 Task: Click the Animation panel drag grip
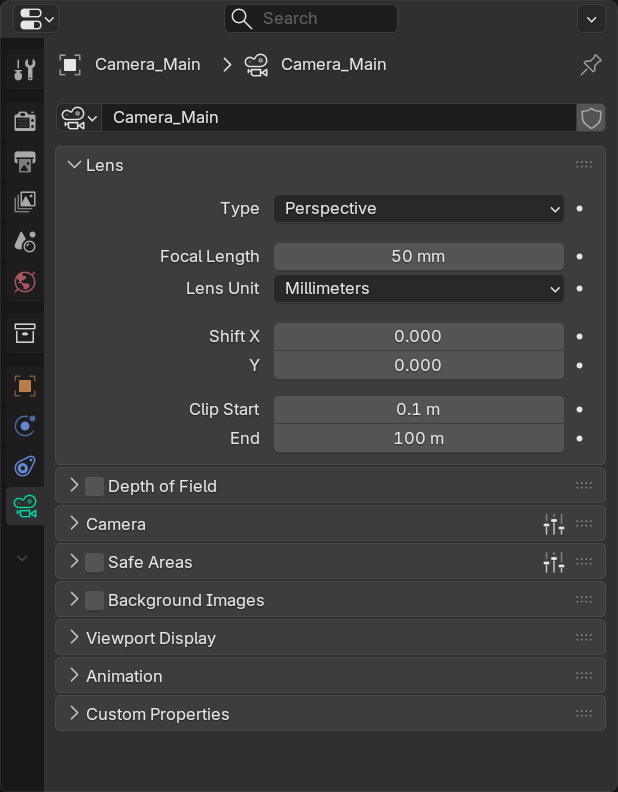tap(584, 675)
